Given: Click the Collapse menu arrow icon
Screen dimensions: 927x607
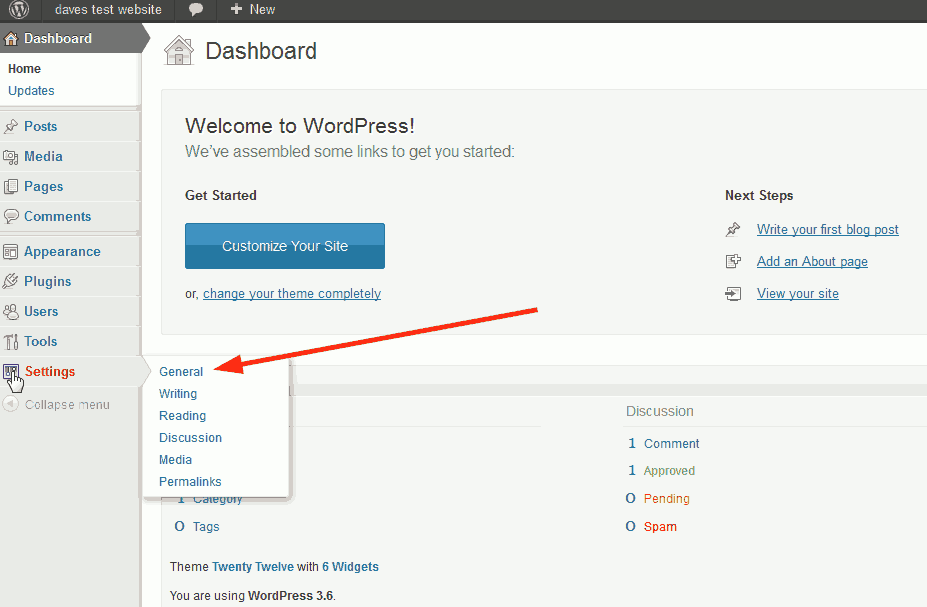Looking at the screenshot, I should tap(11, 404).
